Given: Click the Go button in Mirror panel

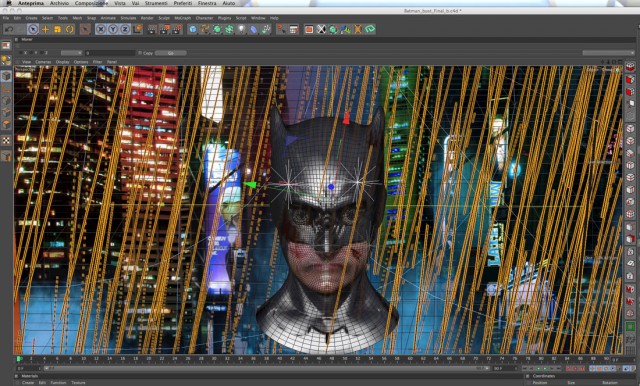Looking at the screenshot, I should tap(171, 53).
